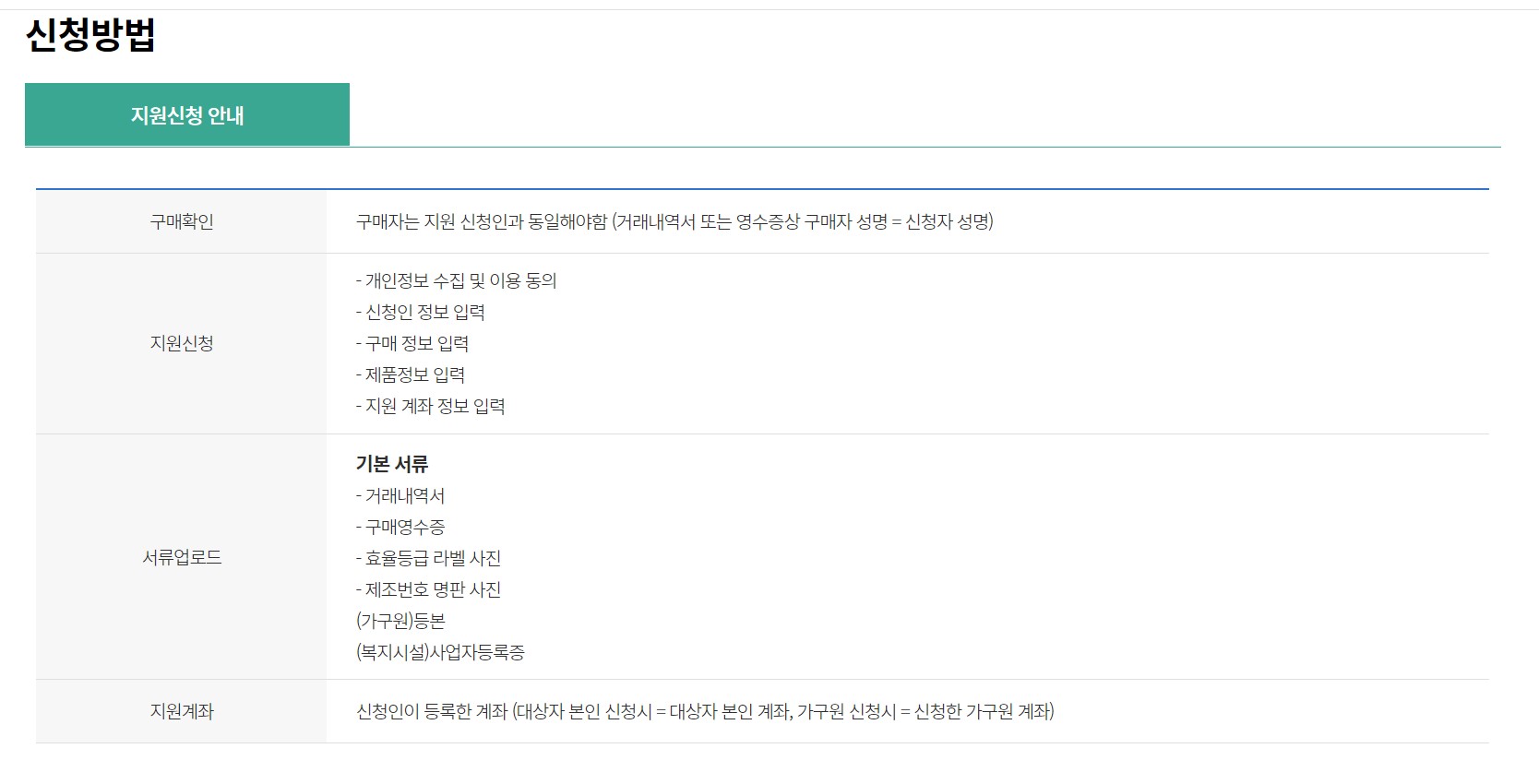Viewport: 1539px width, 784px height.
Task: Click the 거래내역서 list item
Action: point(400,495)
